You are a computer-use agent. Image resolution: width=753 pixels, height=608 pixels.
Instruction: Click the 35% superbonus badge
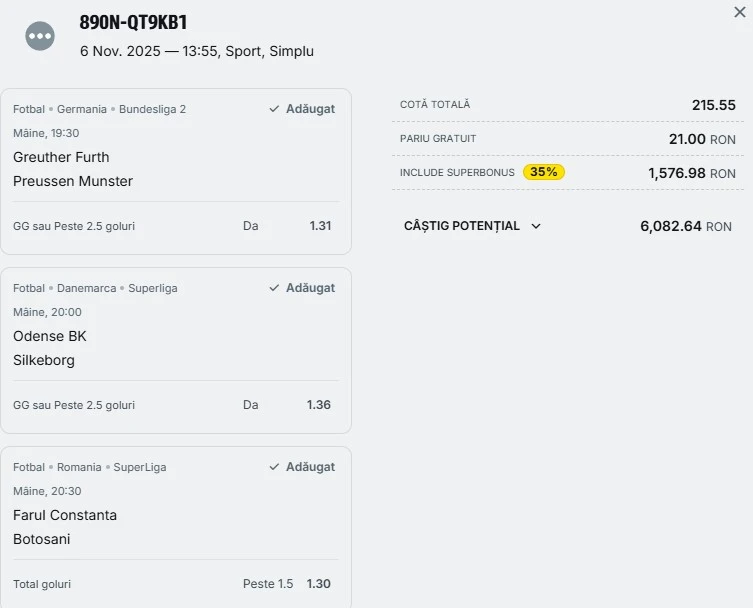543,172
